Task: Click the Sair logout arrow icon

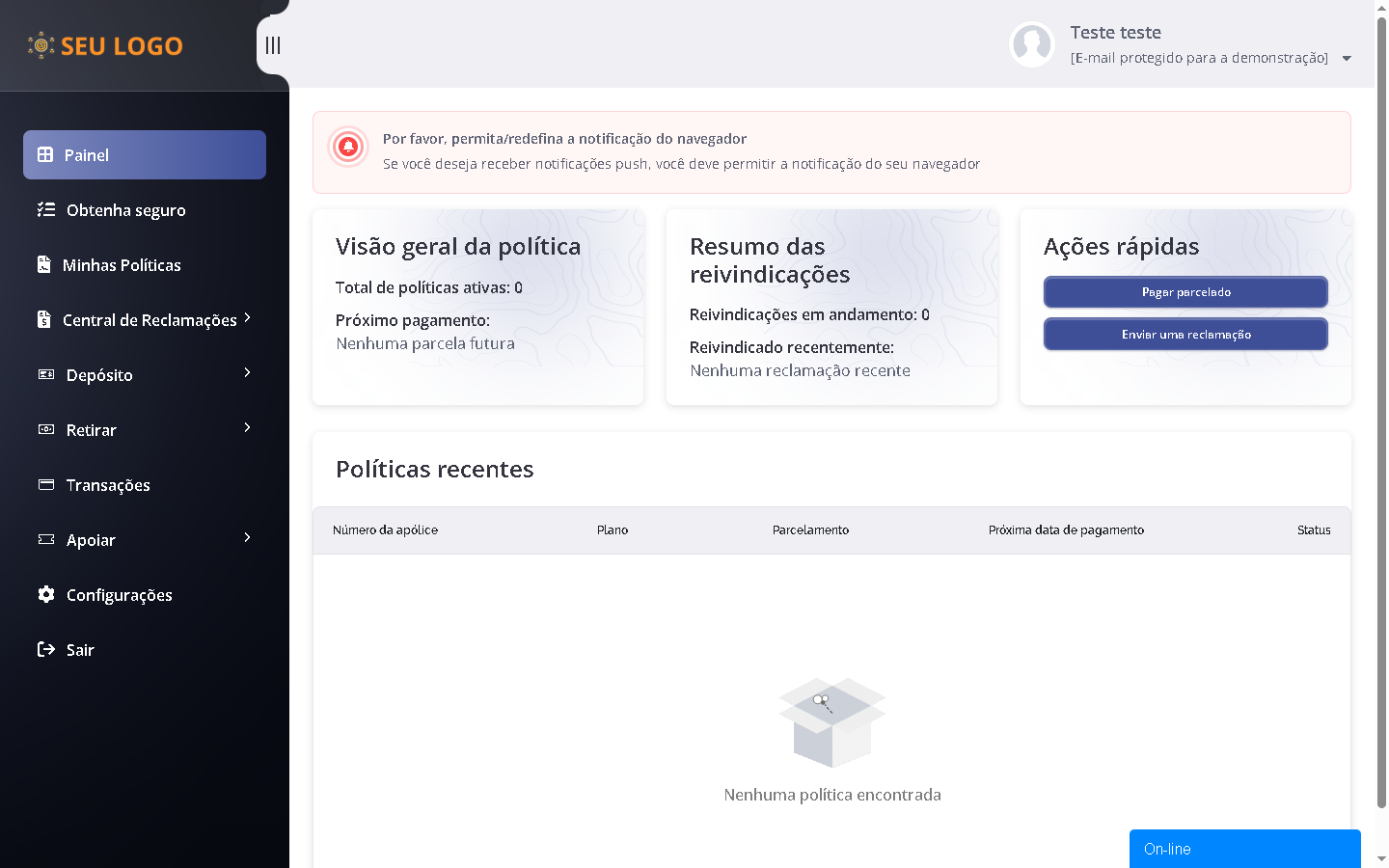Action: tap(46, 649)
